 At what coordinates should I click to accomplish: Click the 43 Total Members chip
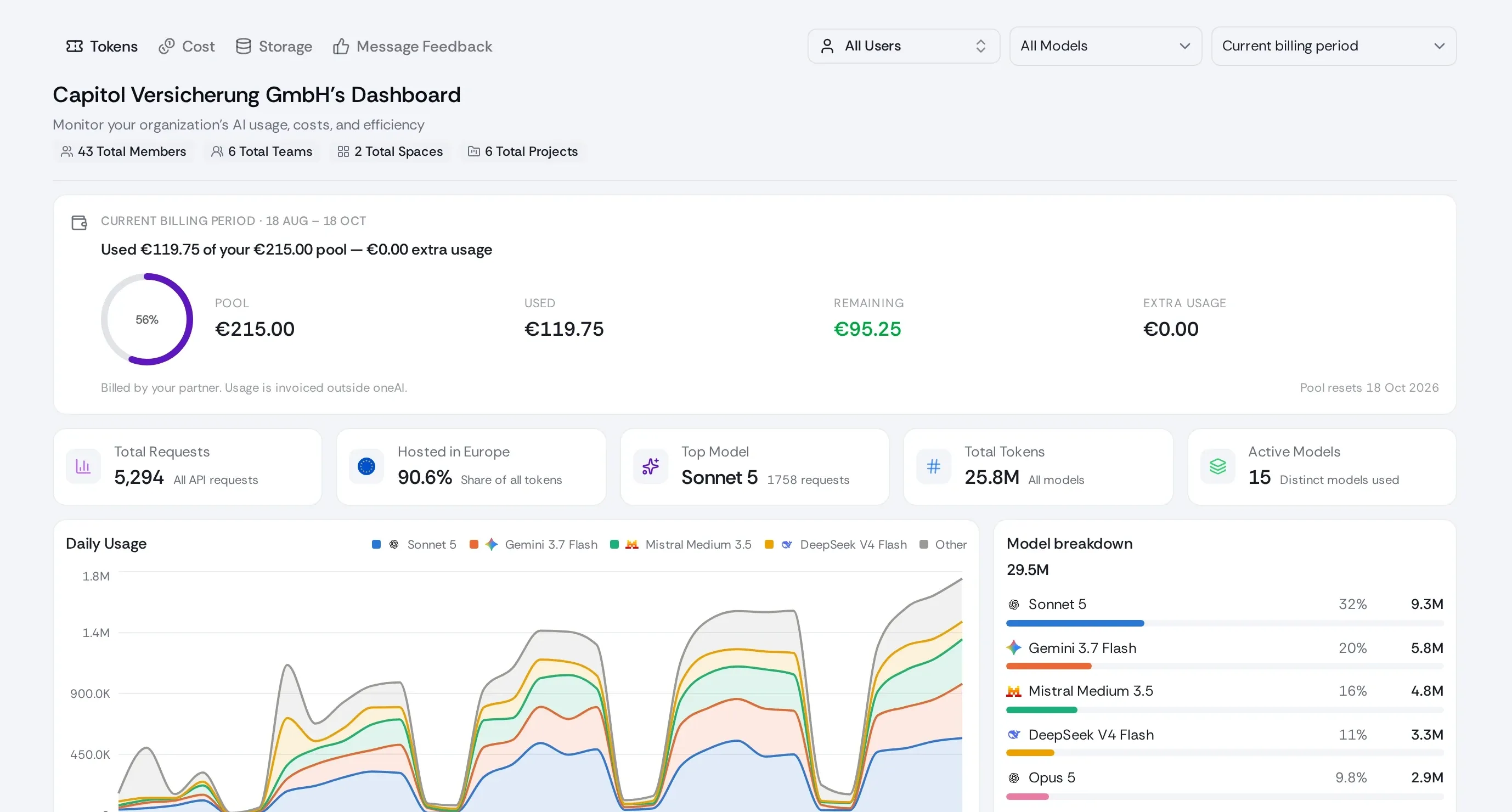(123, 151)
